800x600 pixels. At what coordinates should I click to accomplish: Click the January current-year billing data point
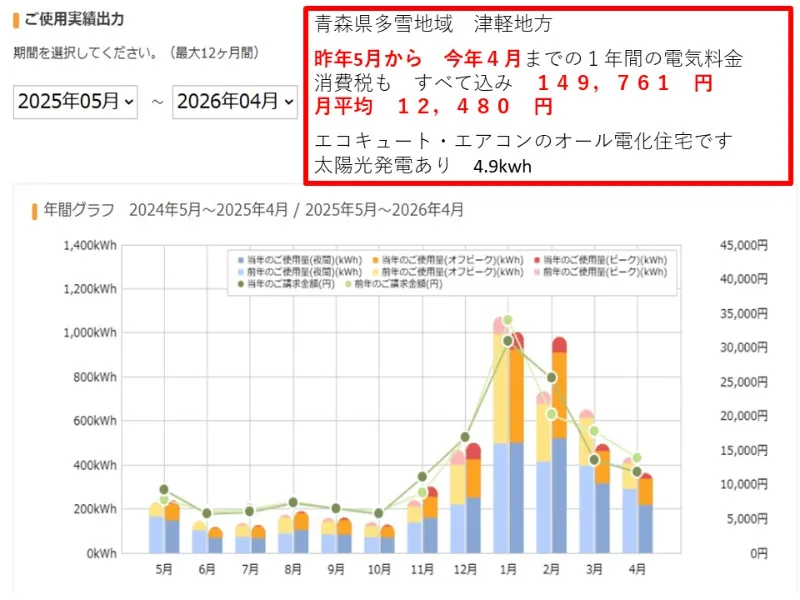pos(508,341)
